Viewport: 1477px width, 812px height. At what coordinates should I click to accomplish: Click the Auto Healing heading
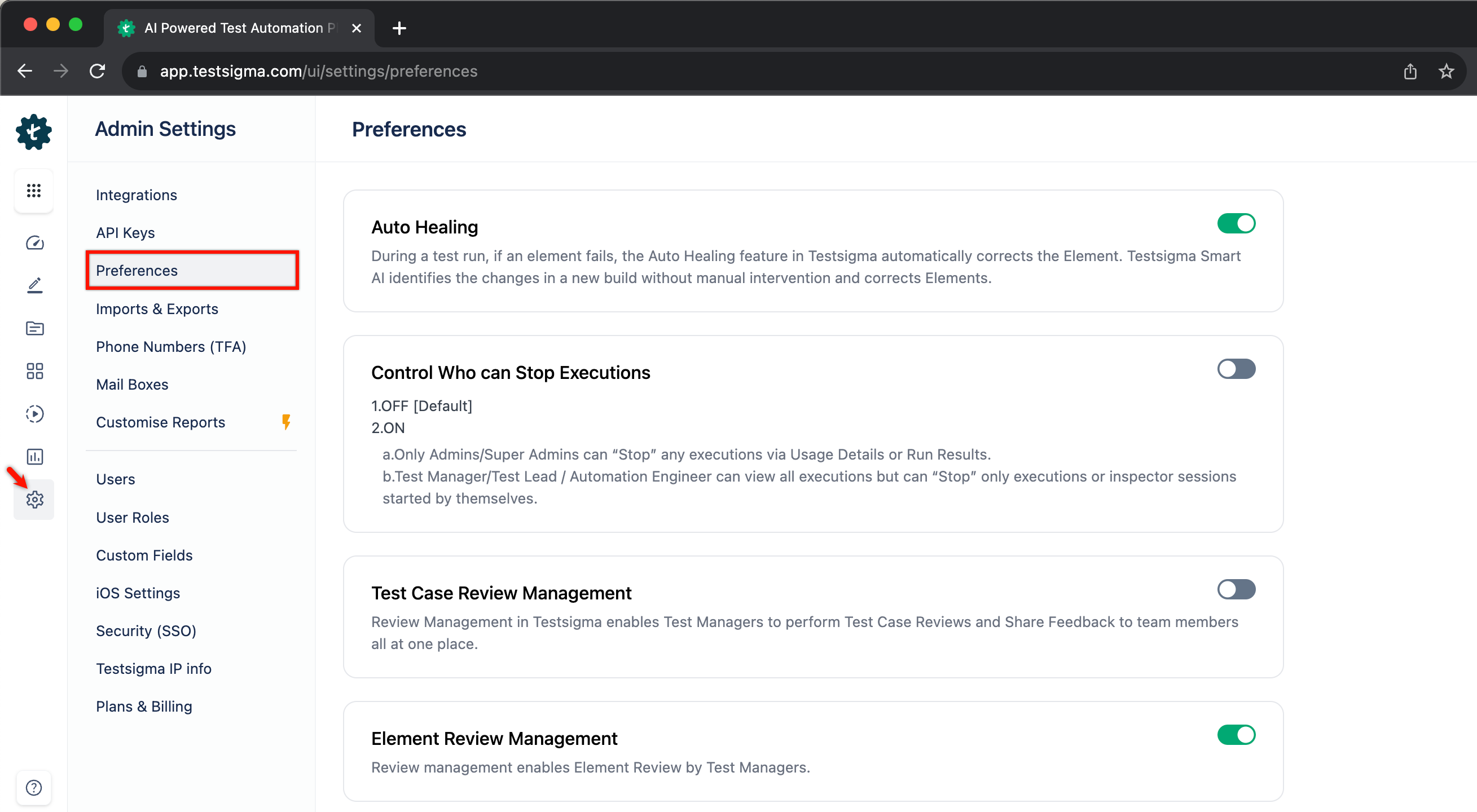pyautogui.click(x=425, y=227)
